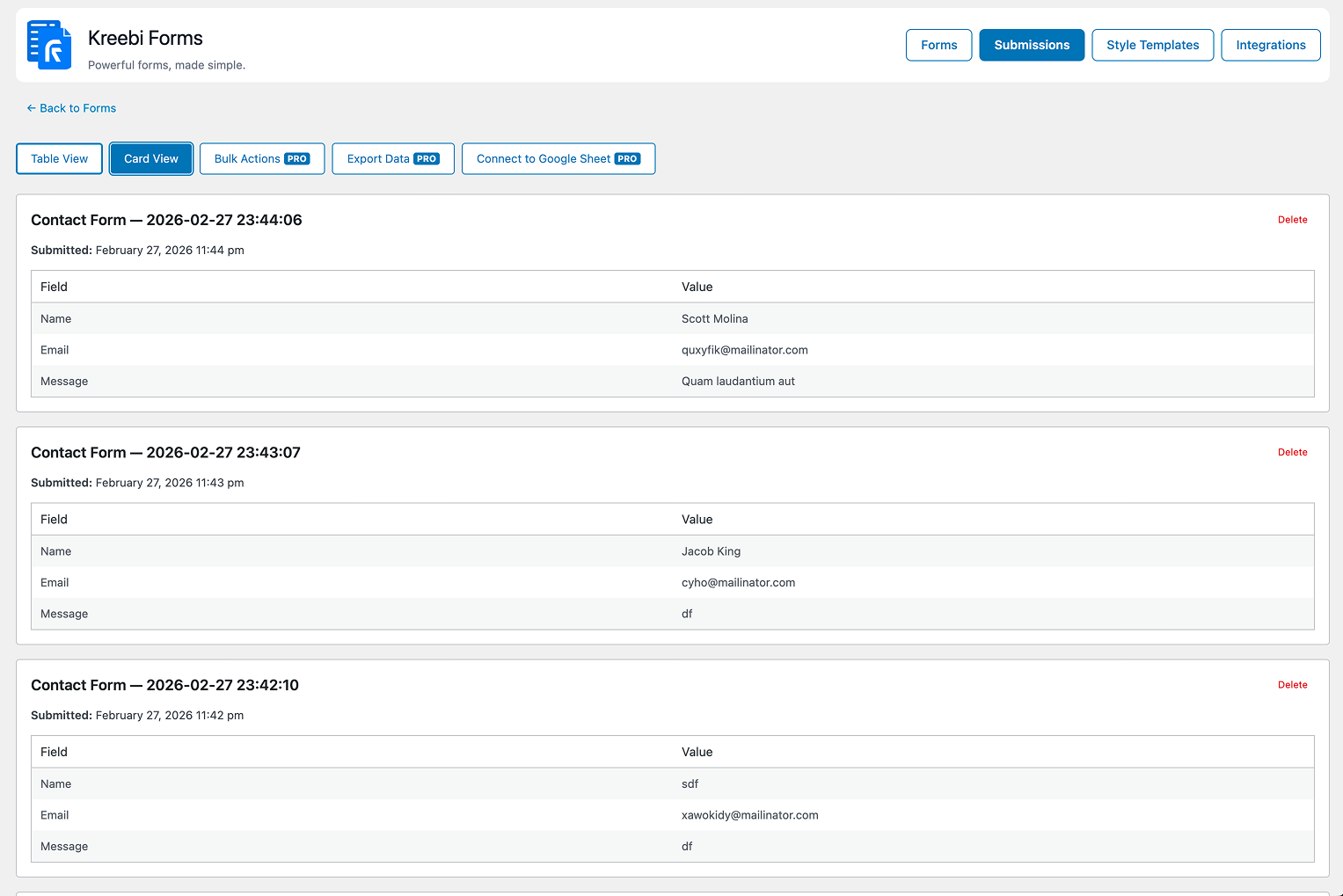Screen dimensions: 1343x896
Task: Delete the 23:42:10 submission
Action: (x=1292, y=684)
